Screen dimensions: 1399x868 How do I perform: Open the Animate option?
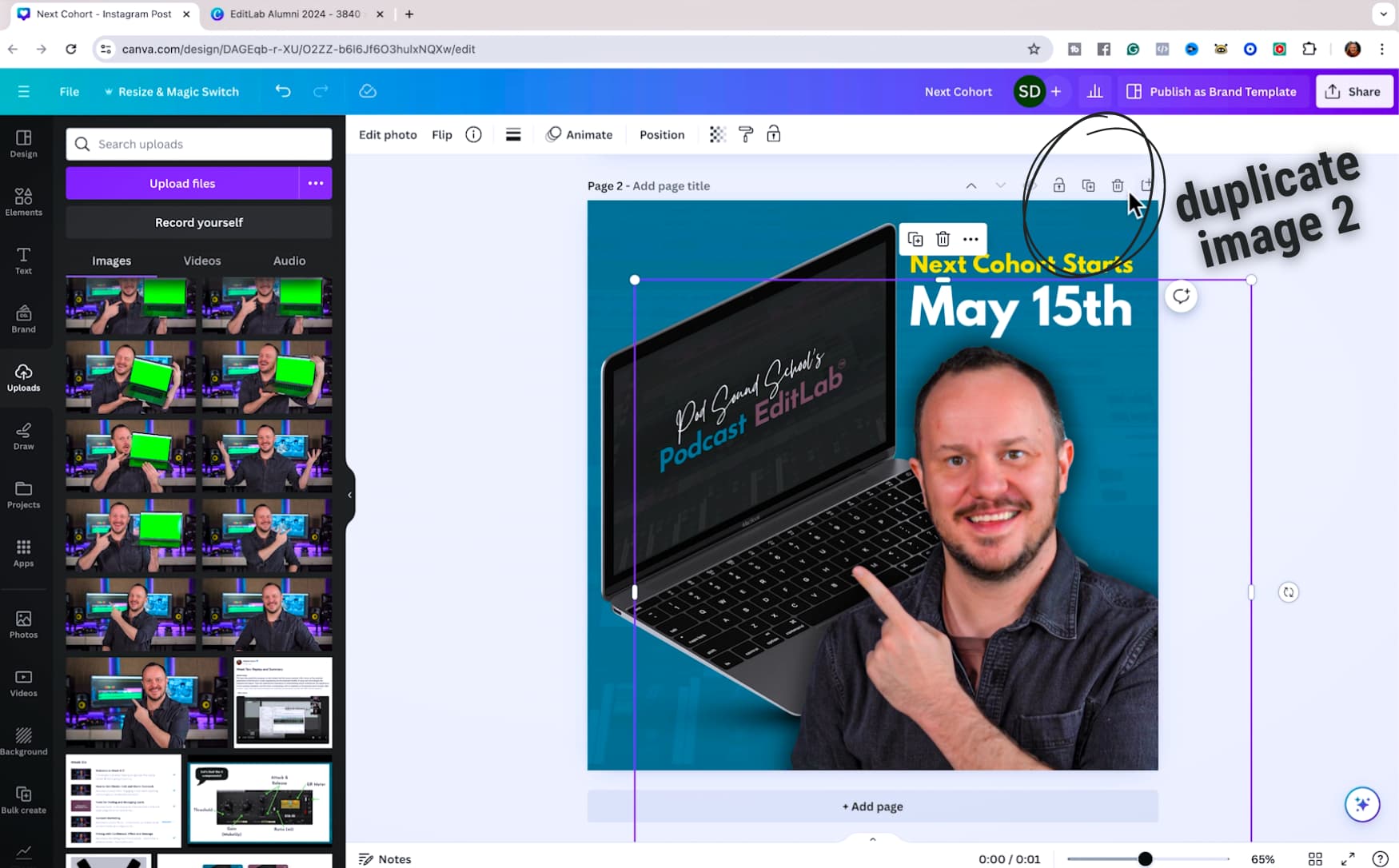point(579,134)
